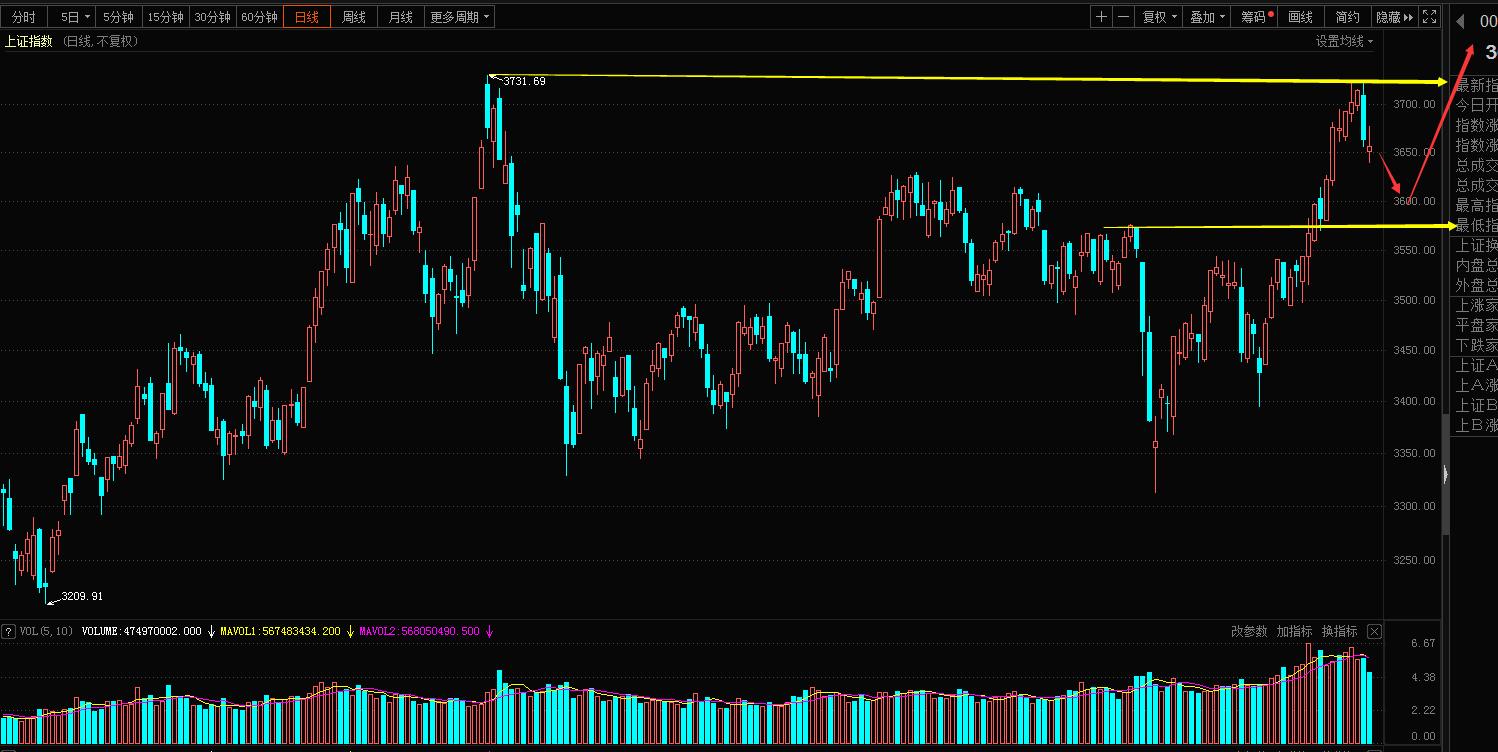This screenshot has height=752, width=1498.
Task: Switch to 5分钟 period tab
Action: (118, 17)
